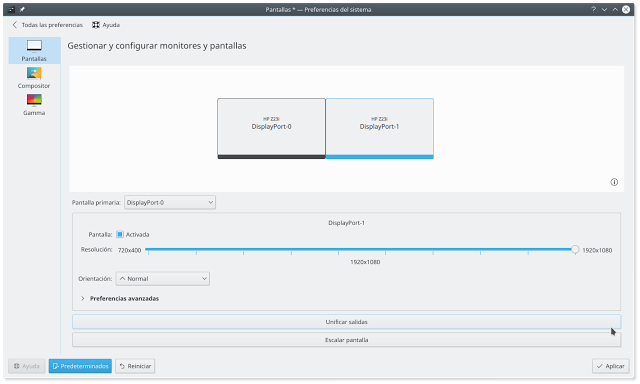Click the middle of the resolution slider track

point(362,249)
